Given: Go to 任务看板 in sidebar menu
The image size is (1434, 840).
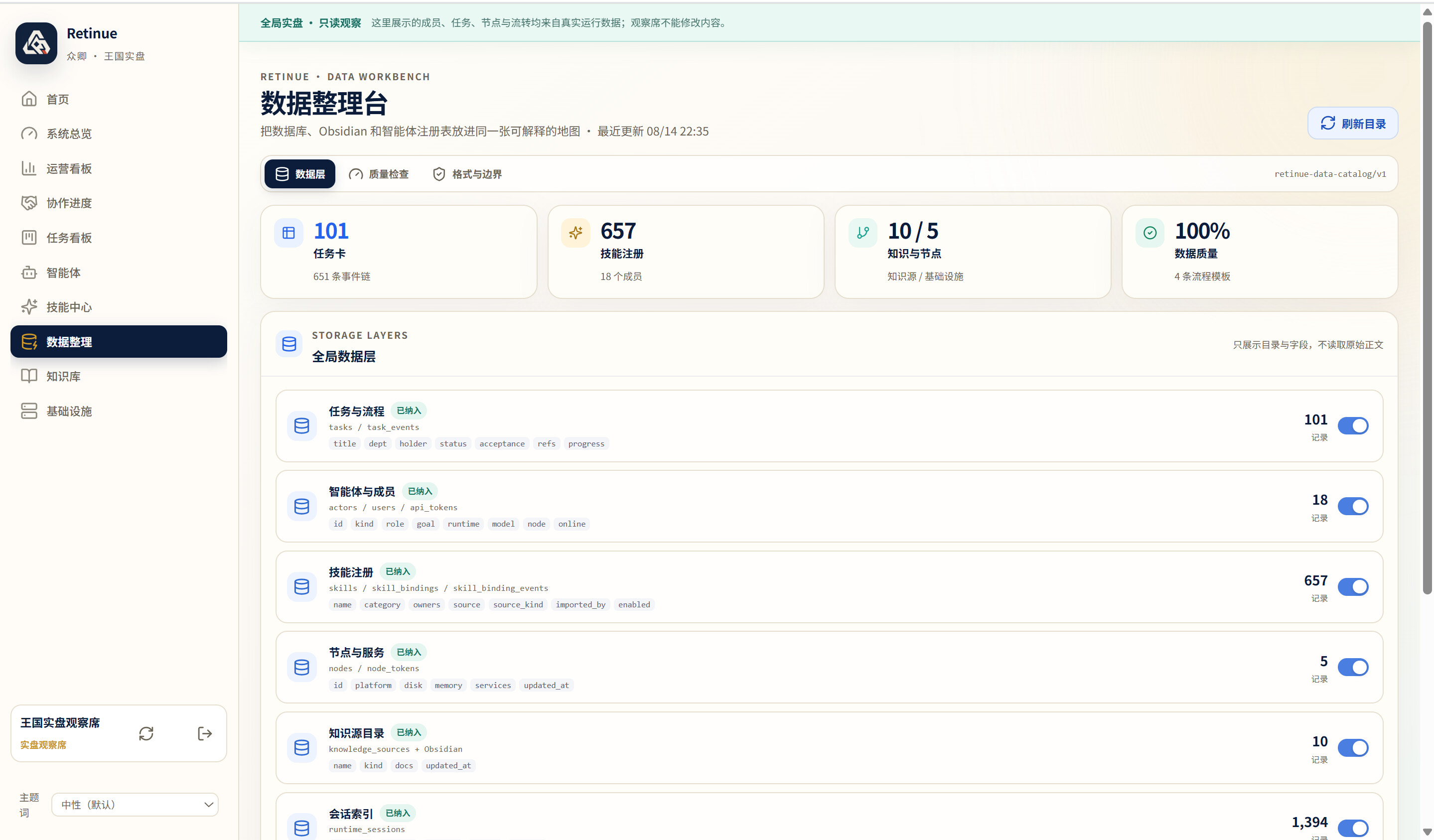Looking at the screenshot, I should click(x=119, y=238).
